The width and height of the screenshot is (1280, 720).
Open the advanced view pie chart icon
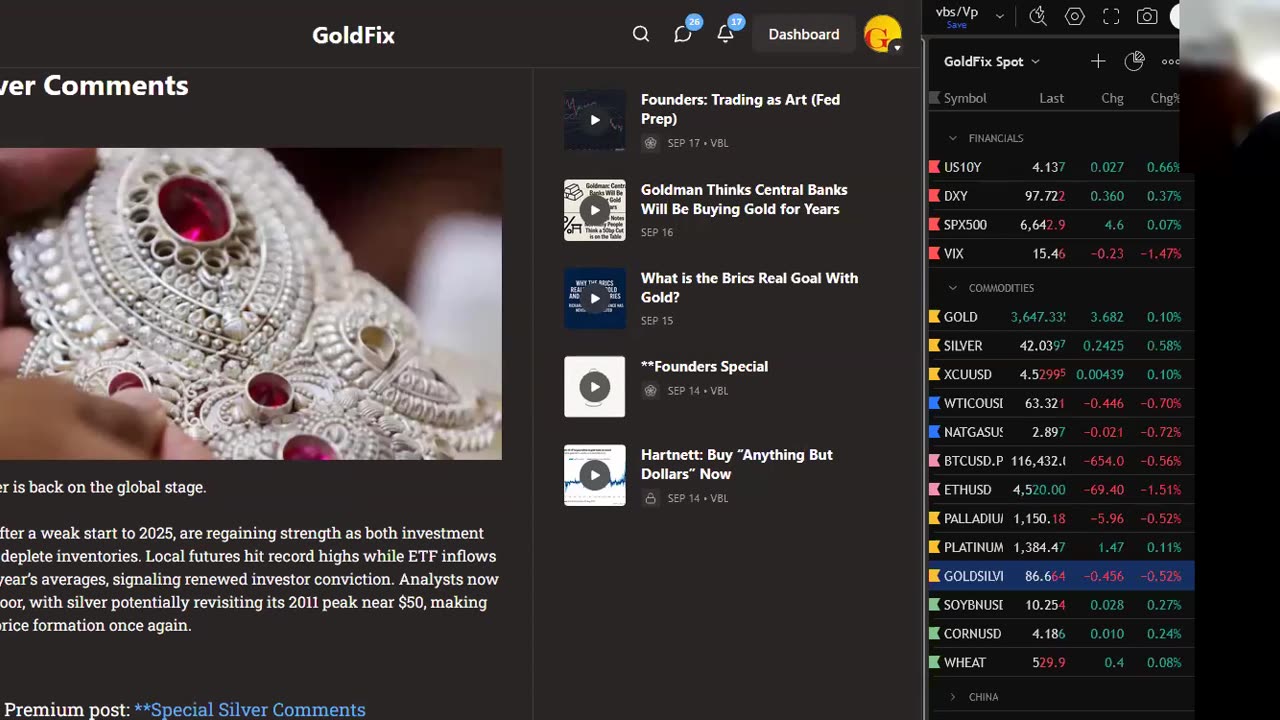(1134, 61)
